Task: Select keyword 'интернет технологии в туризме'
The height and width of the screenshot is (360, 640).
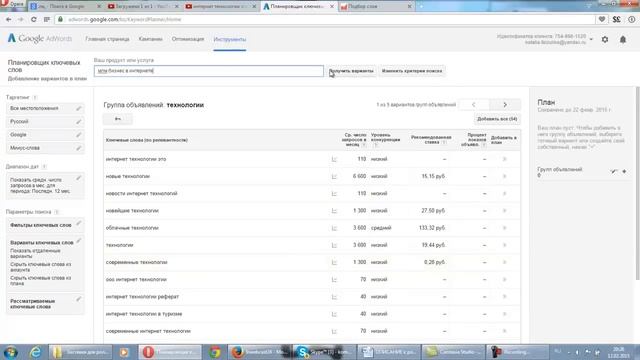Action: [144, 314]
